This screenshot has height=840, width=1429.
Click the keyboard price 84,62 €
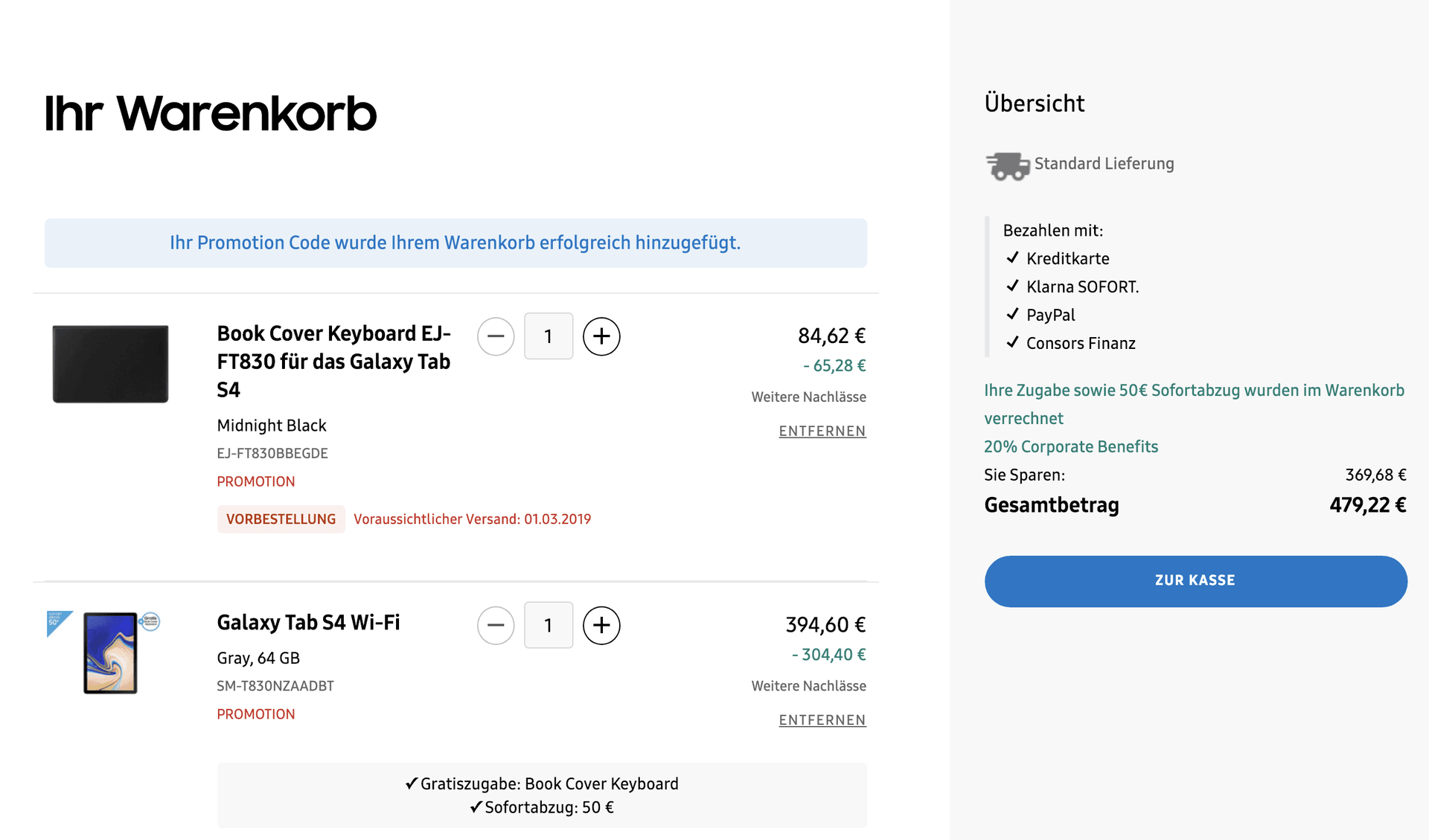[831, 336]
